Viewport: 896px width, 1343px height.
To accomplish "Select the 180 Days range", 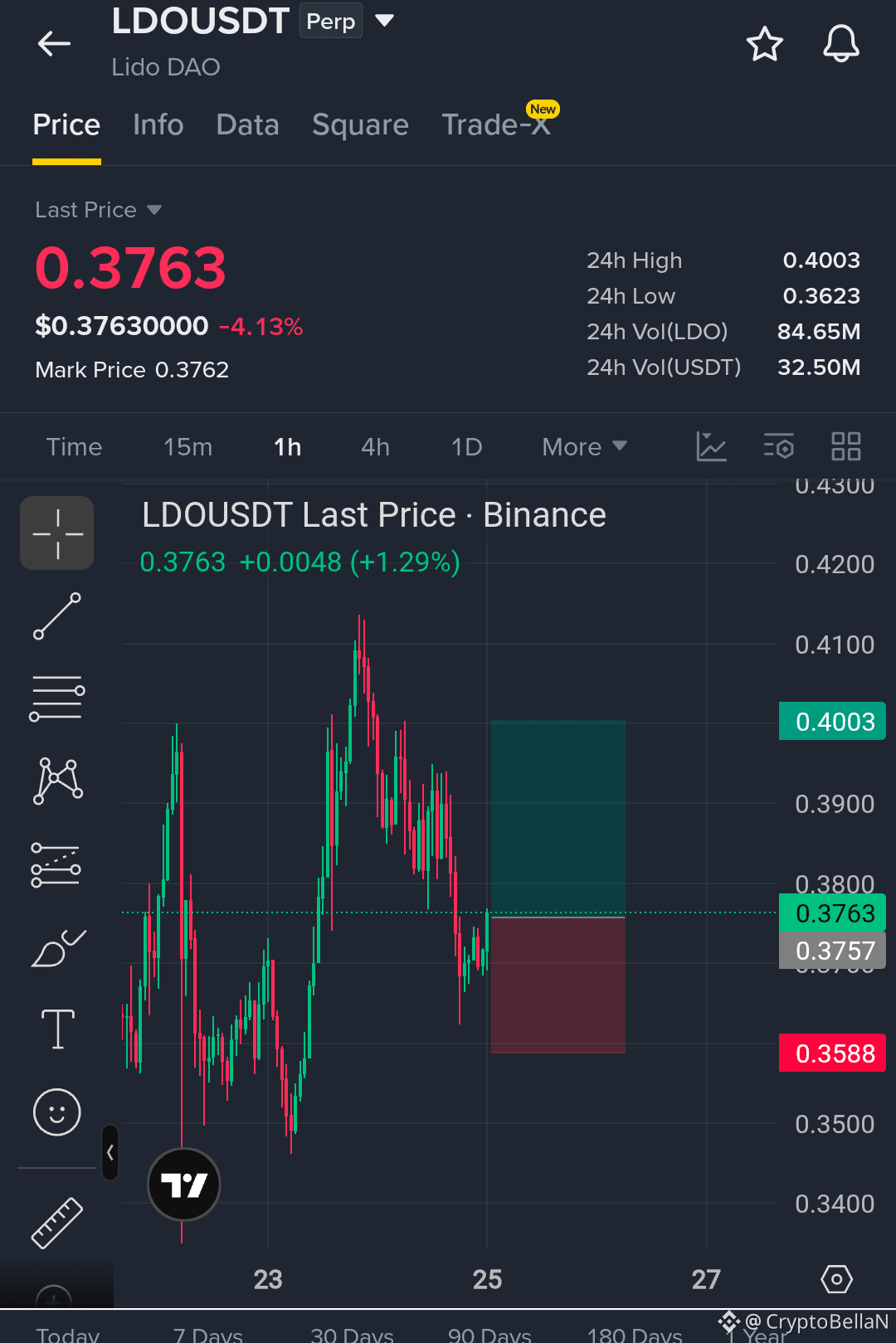I will click(x=635, y=1334).
